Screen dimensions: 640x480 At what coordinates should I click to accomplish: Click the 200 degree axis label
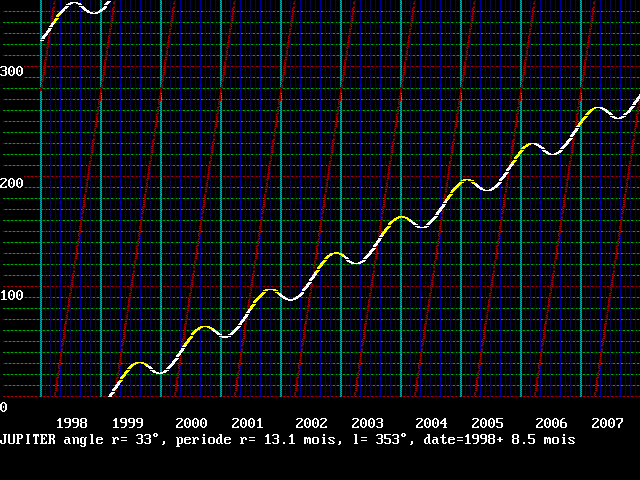(12, 183)
